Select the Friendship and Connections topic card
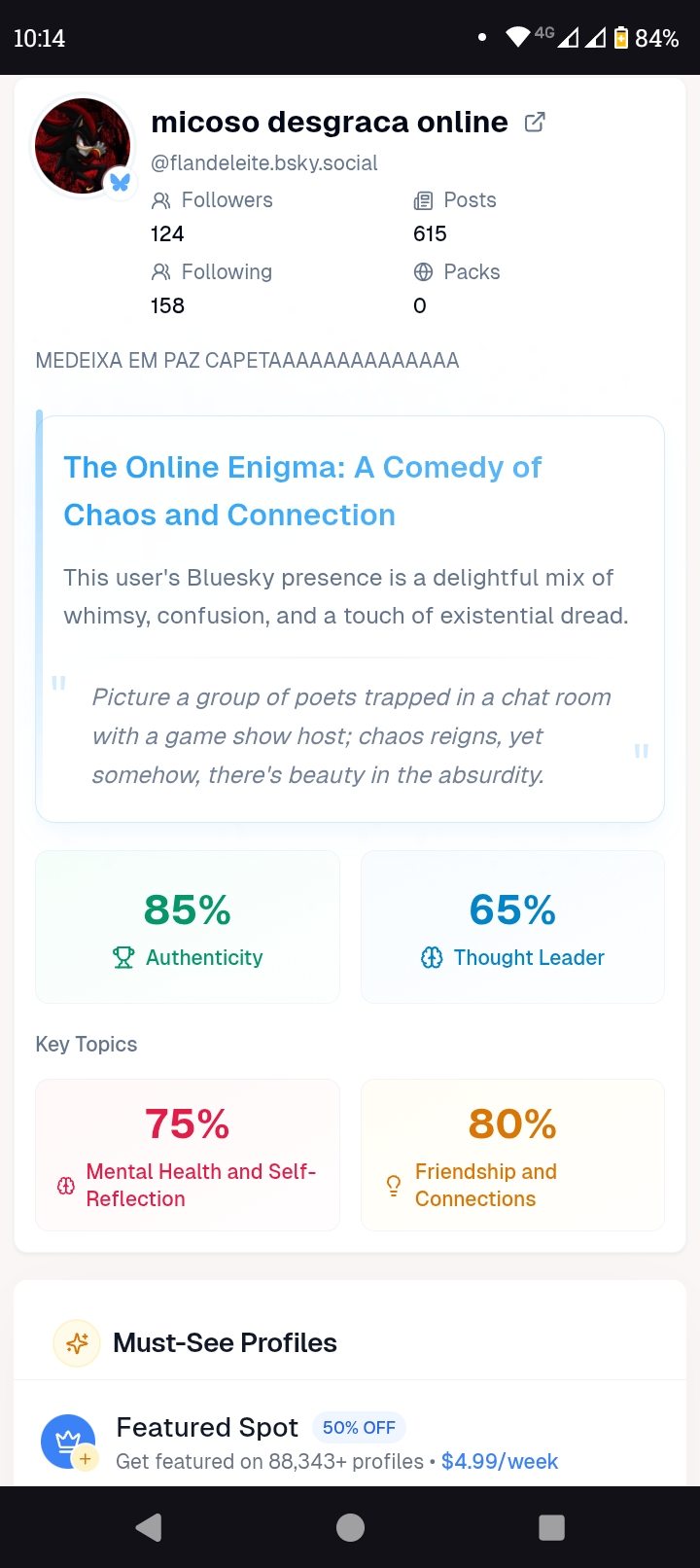 (x=512, y=1155)
